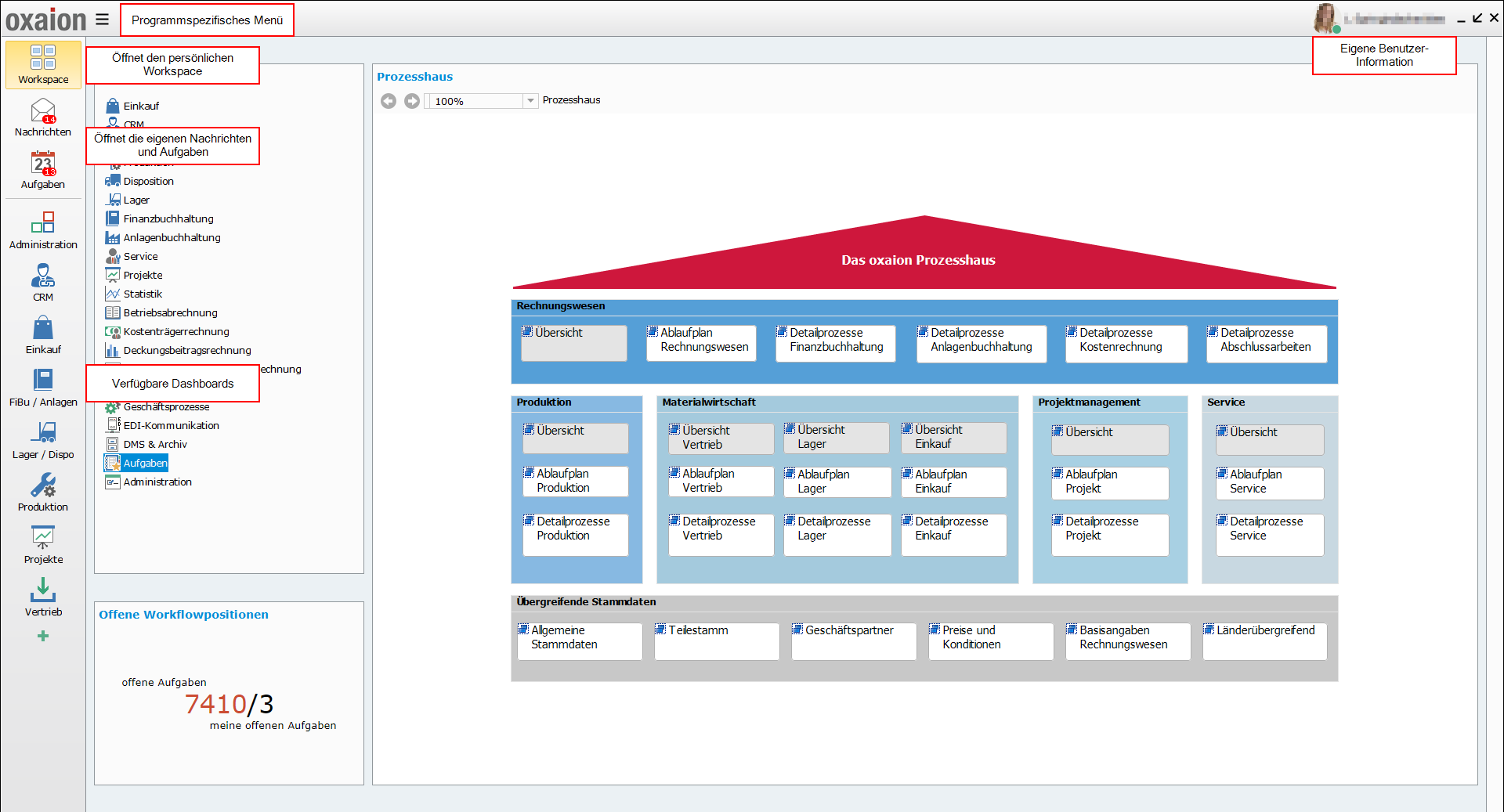The height and width of the screenshot is (812, 1504).
Task: Select Administration in the dashboard list
Action: click(148, 482)
